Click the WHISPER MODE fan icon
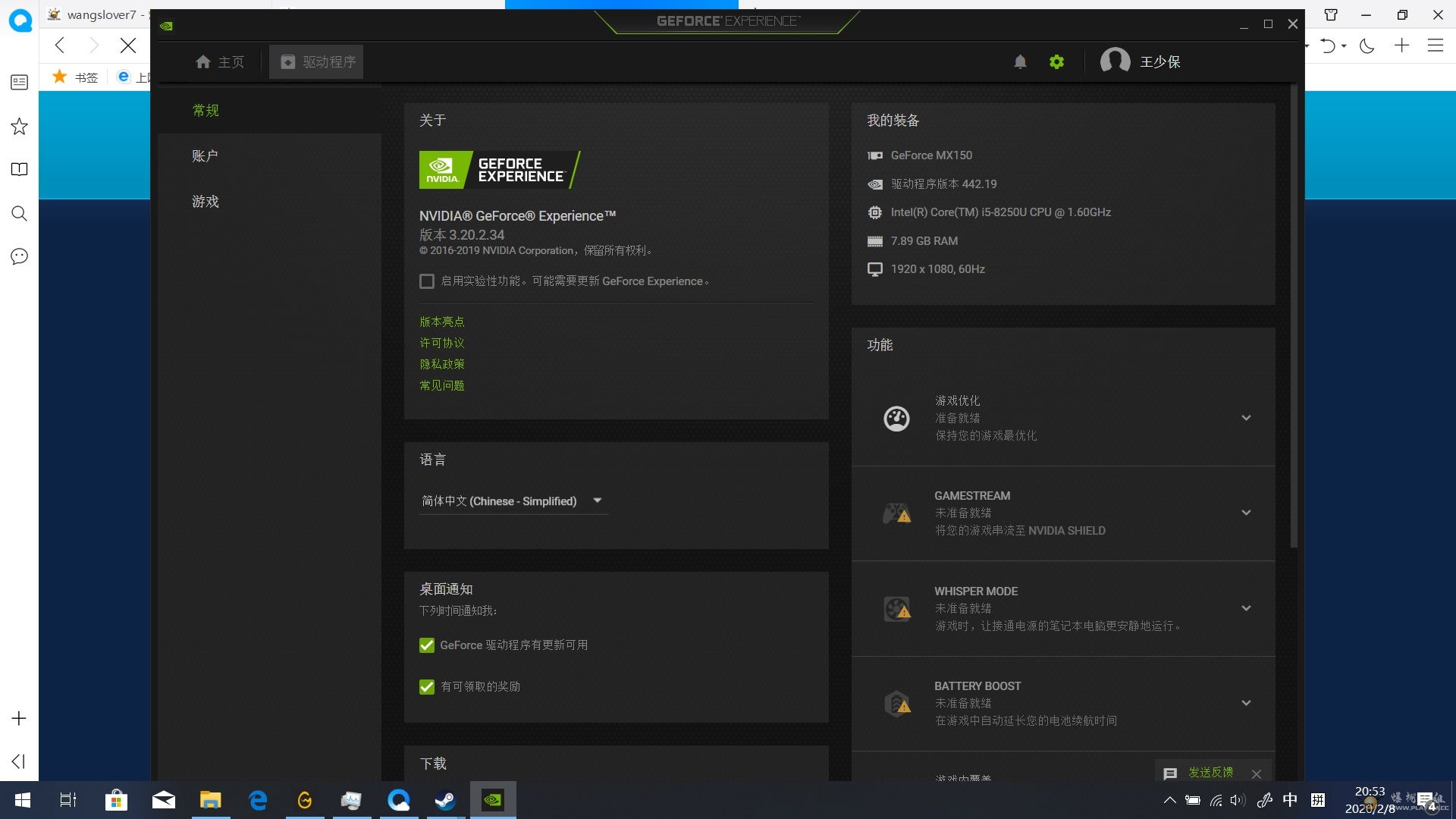 896,608
